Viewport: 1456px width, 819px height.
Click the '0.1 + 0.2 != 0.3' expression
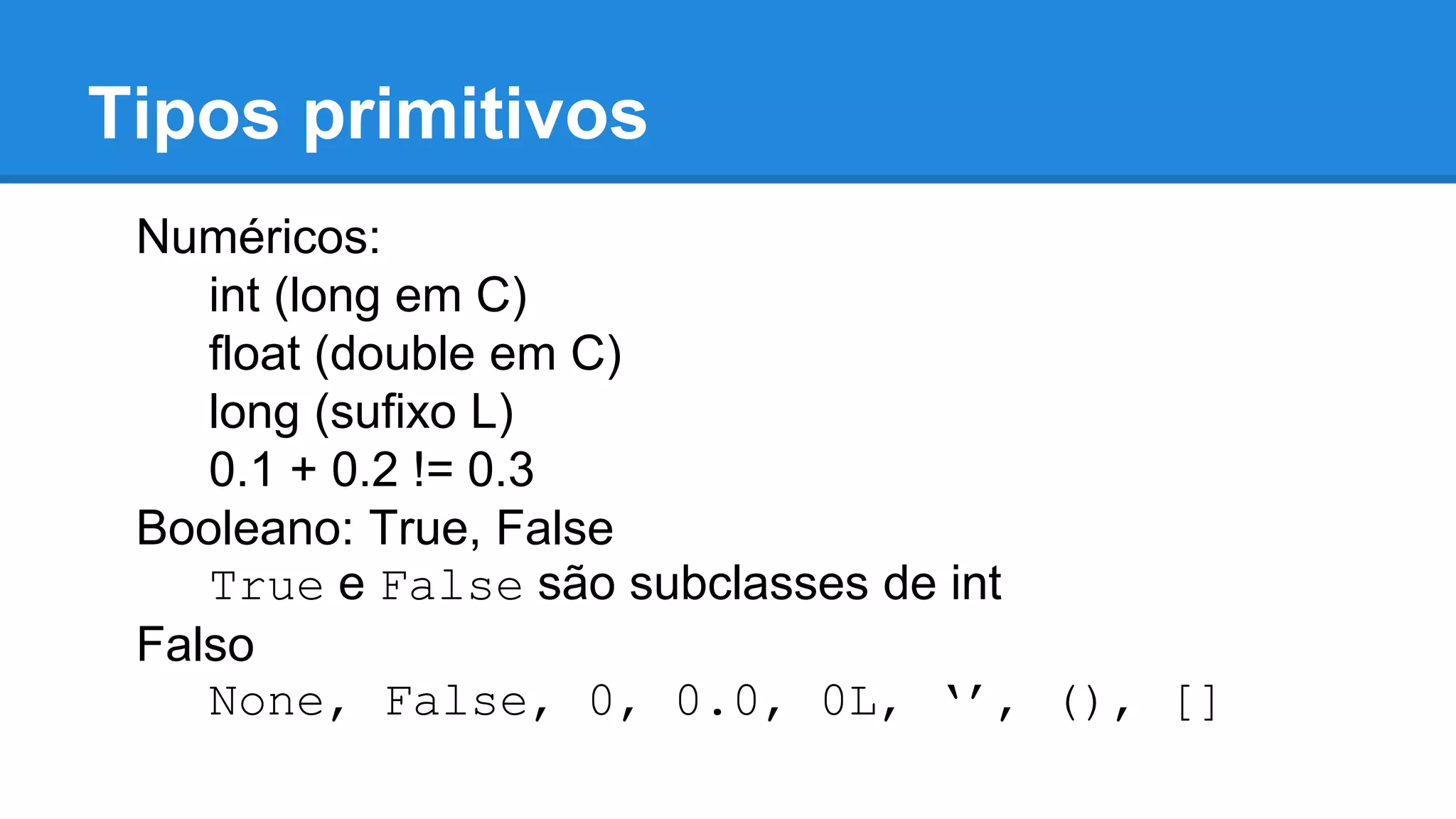[371, 470]
